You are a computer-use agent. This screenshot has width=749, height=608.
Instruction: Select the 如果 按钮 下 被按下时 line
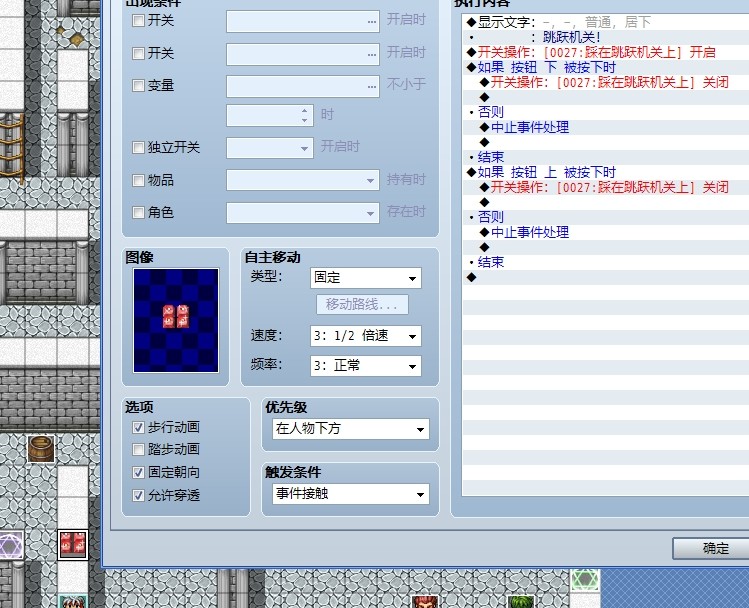point(605,67)
